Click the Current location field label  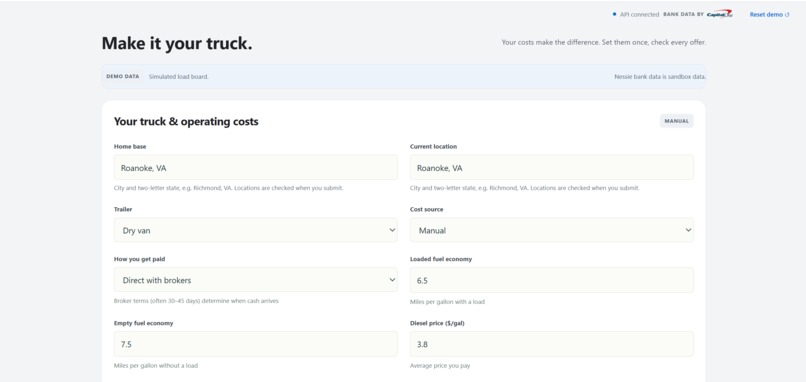coord(433,147)
